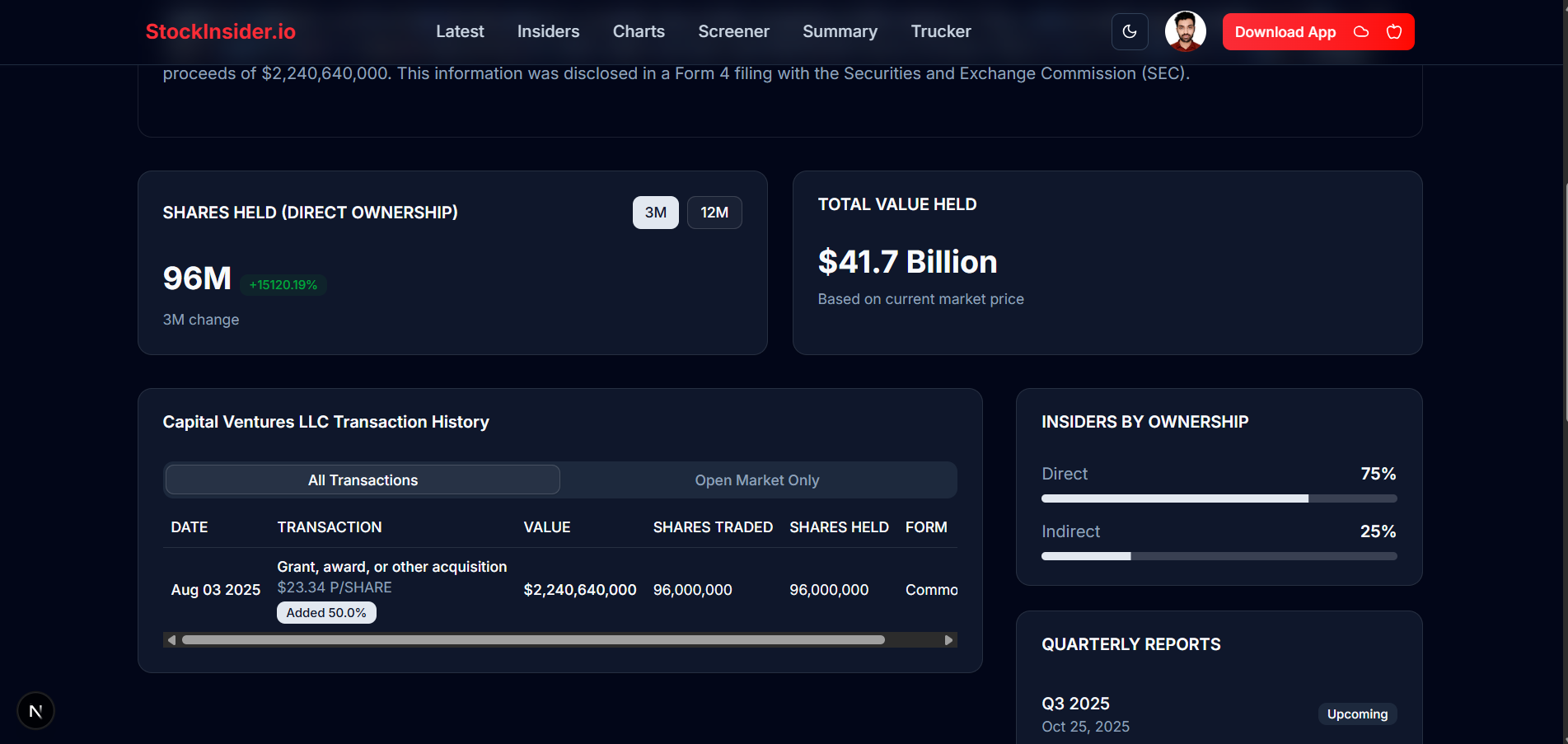Viewport: 1568px width, 744px height.
Task: Open the Insiders navigation item
Action: pos(548,31)
